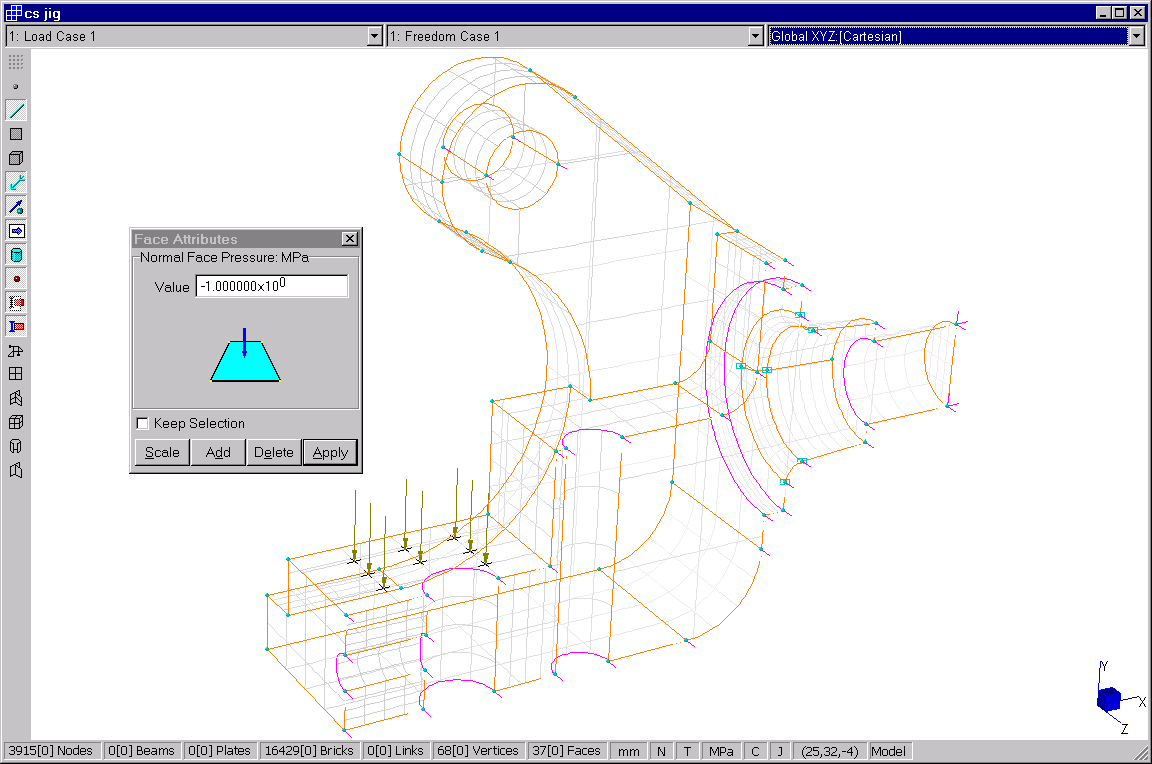Select the brick (3D cube) tool
The image size is (1152, 764).
tap(16, 159)
